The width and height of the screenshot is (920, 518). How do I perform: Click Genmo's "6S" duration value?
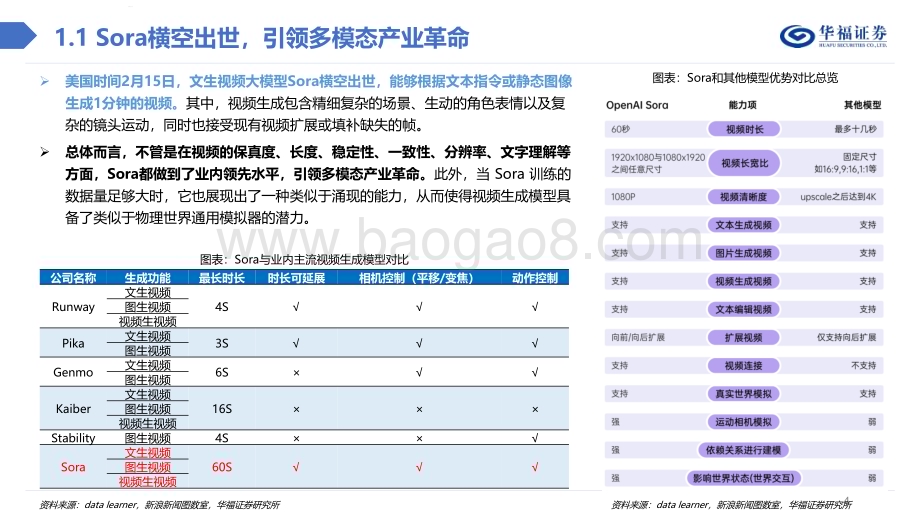(222, 373)
